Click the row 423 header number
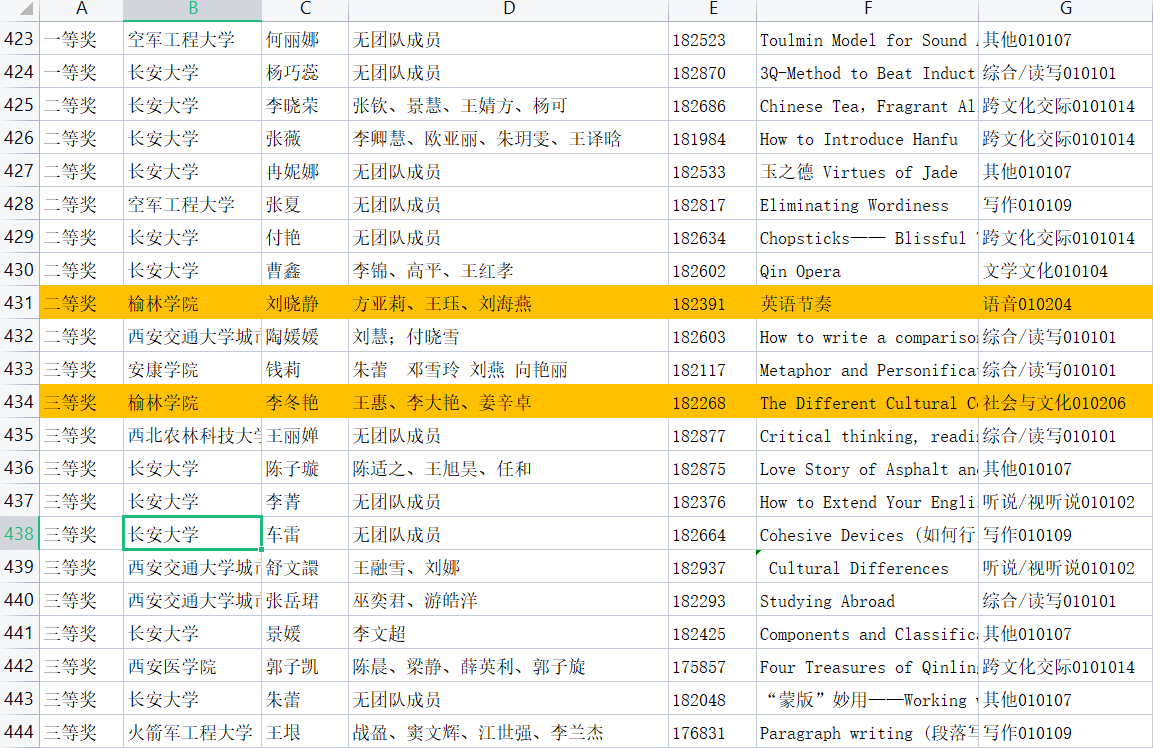1153x748 pixels. pos(19,40)
